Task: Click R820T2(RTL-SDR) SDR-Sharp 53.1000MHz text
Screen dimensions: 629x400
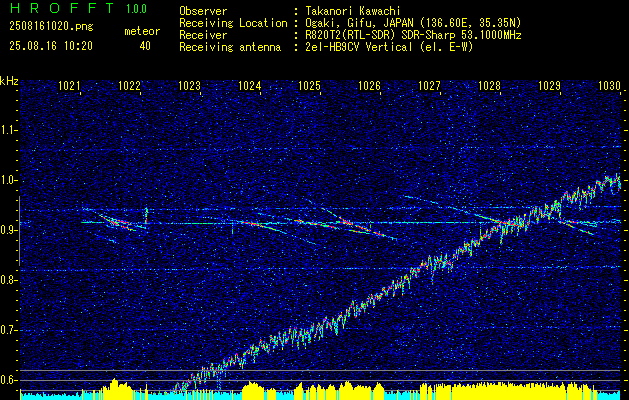Action: click(x=413, y=35)
